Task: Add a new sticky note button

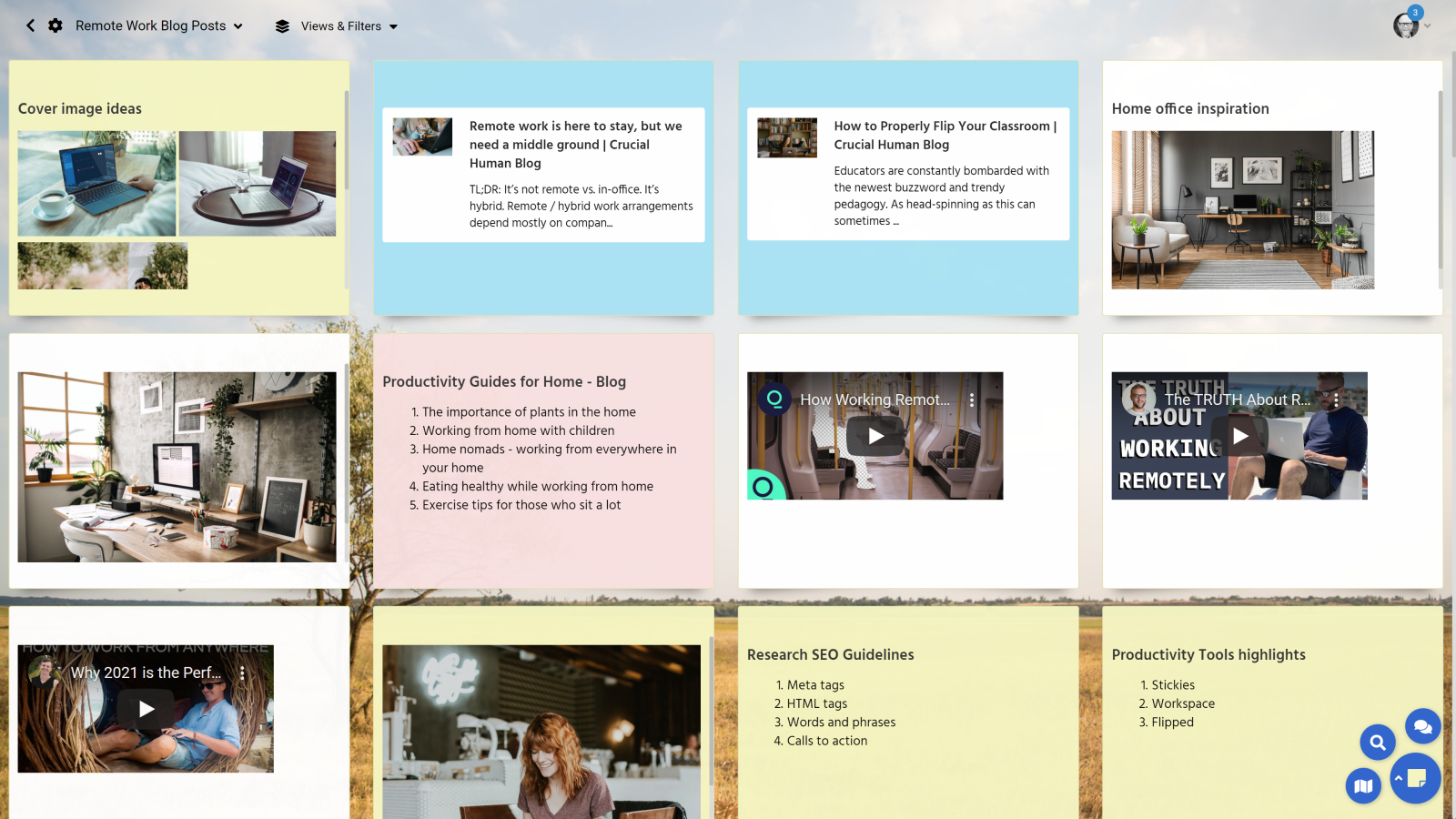Action: click(1418, 778)
